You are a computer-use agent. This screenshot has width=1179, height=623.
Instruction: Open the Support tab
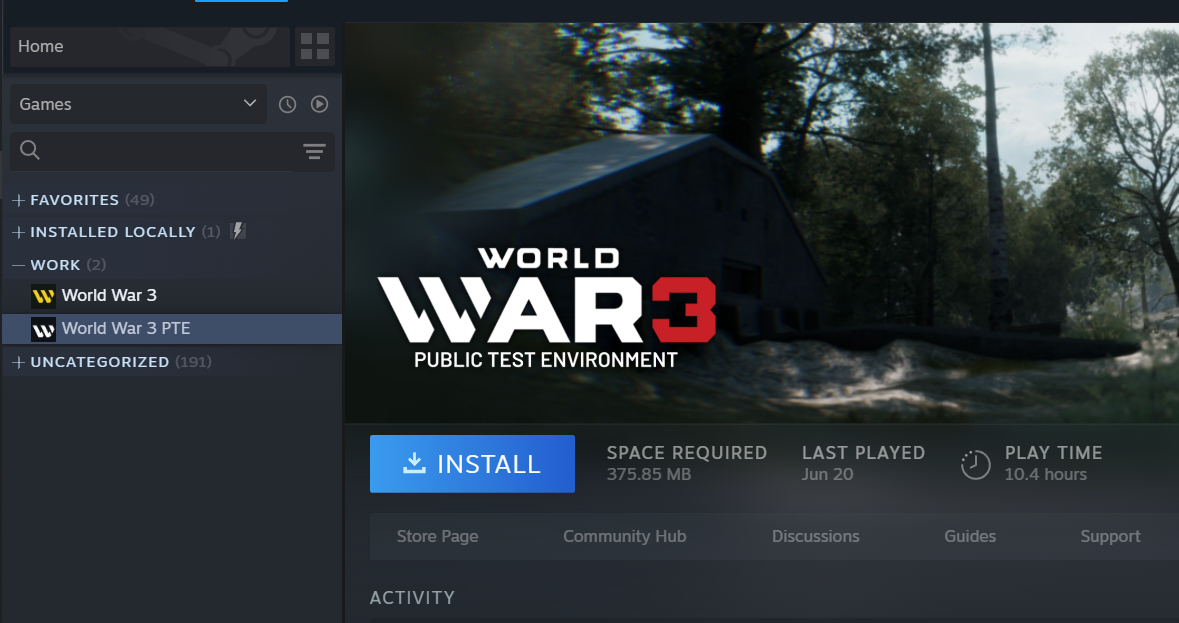[1111, 537]
